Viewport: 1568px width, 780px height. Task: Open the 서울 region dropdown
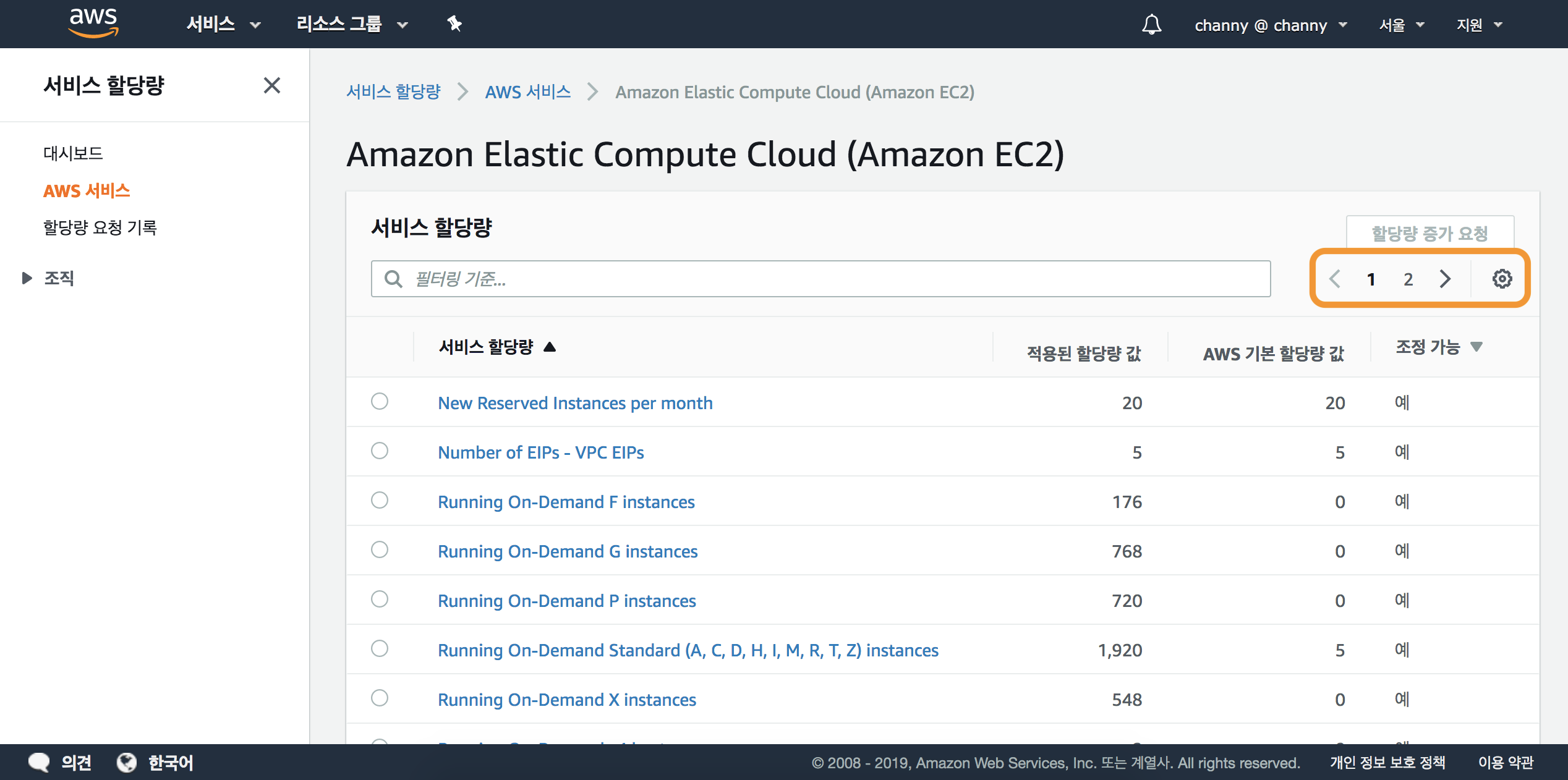(1402, 25)
